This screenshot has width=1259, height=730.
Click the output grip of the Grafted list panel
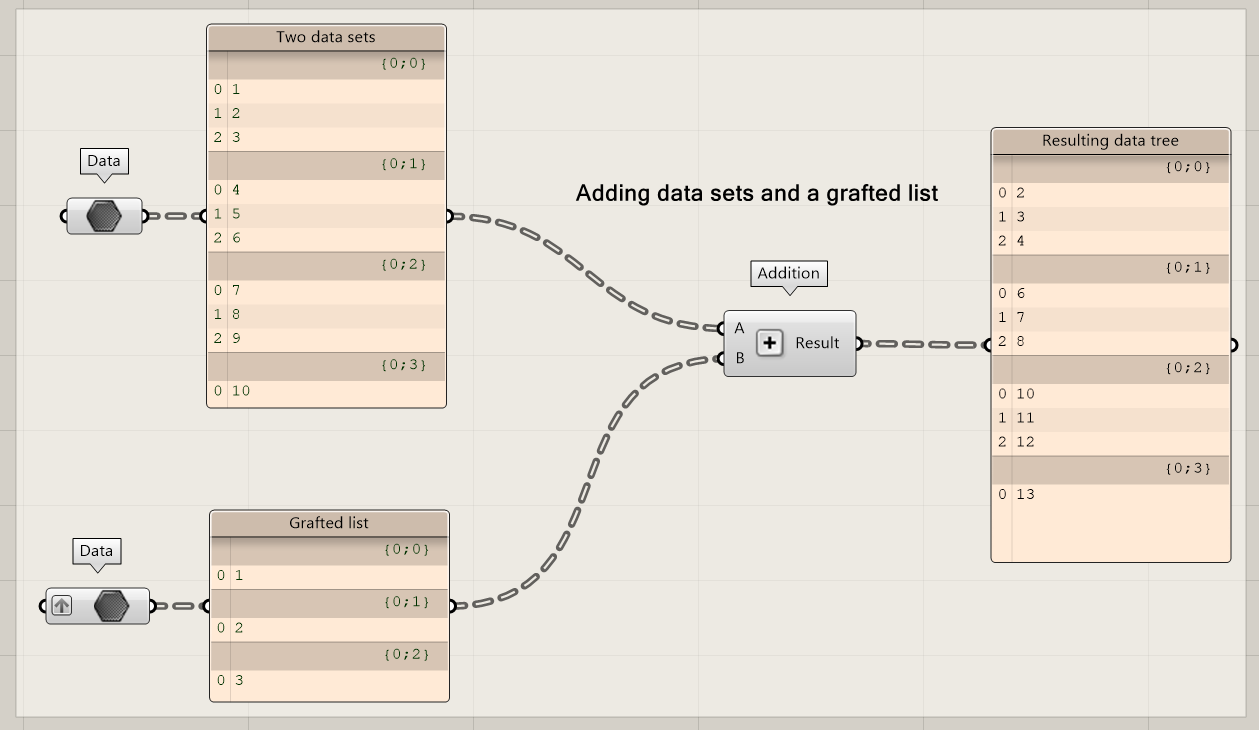tap(452, 605)
